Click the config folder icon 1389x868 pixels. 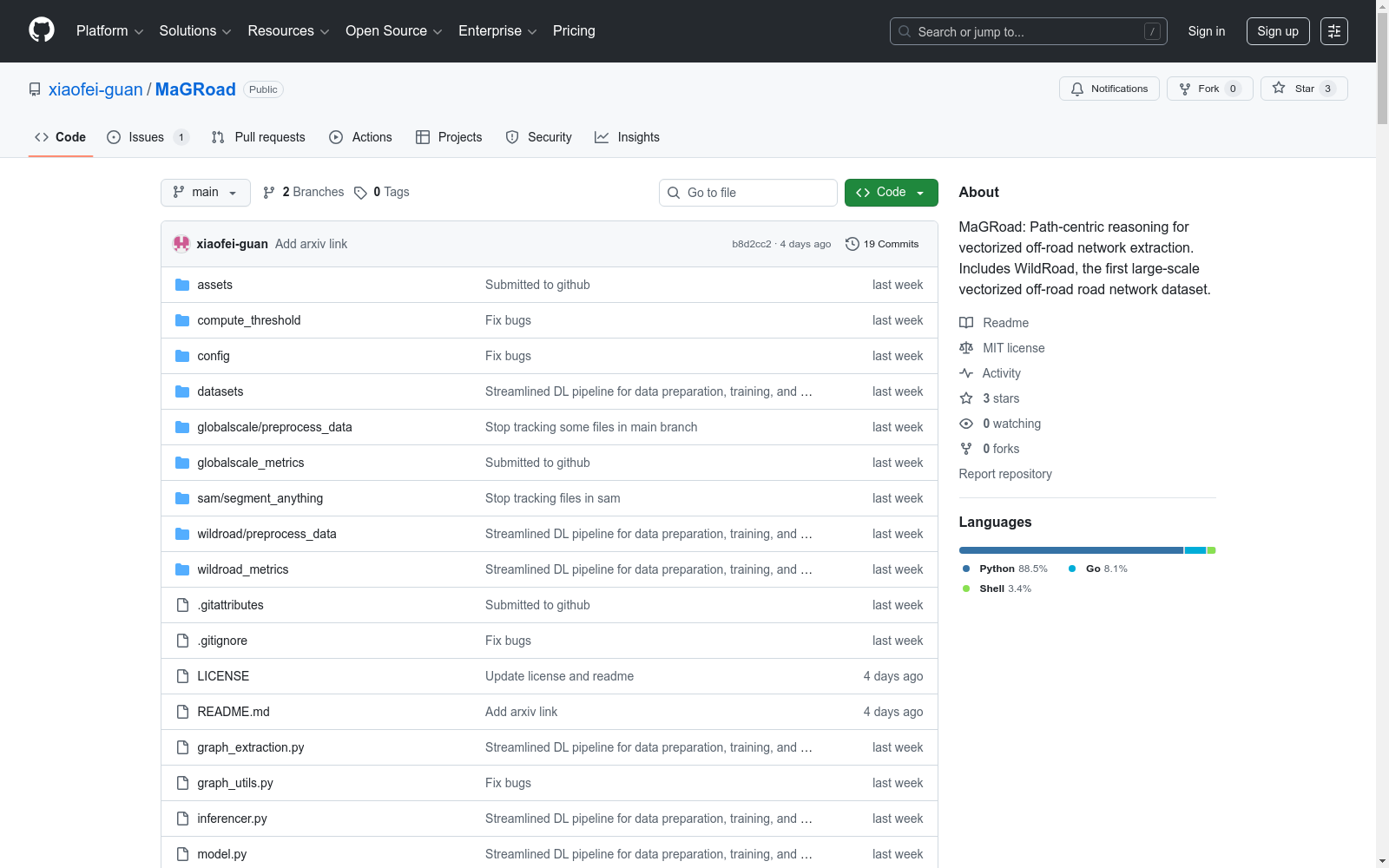coord(182,356)
